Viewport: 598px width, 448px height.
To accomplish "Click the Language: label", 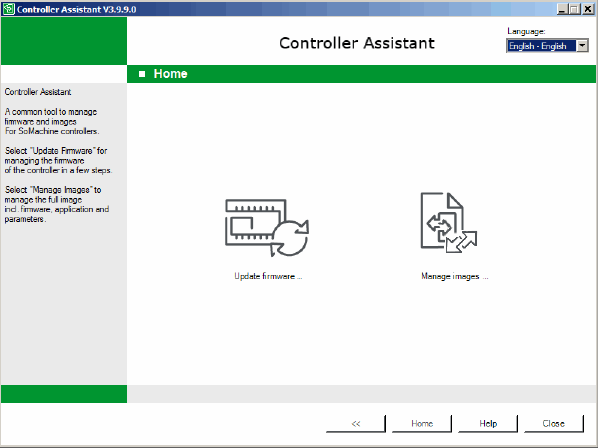I will tap(526, 31).
